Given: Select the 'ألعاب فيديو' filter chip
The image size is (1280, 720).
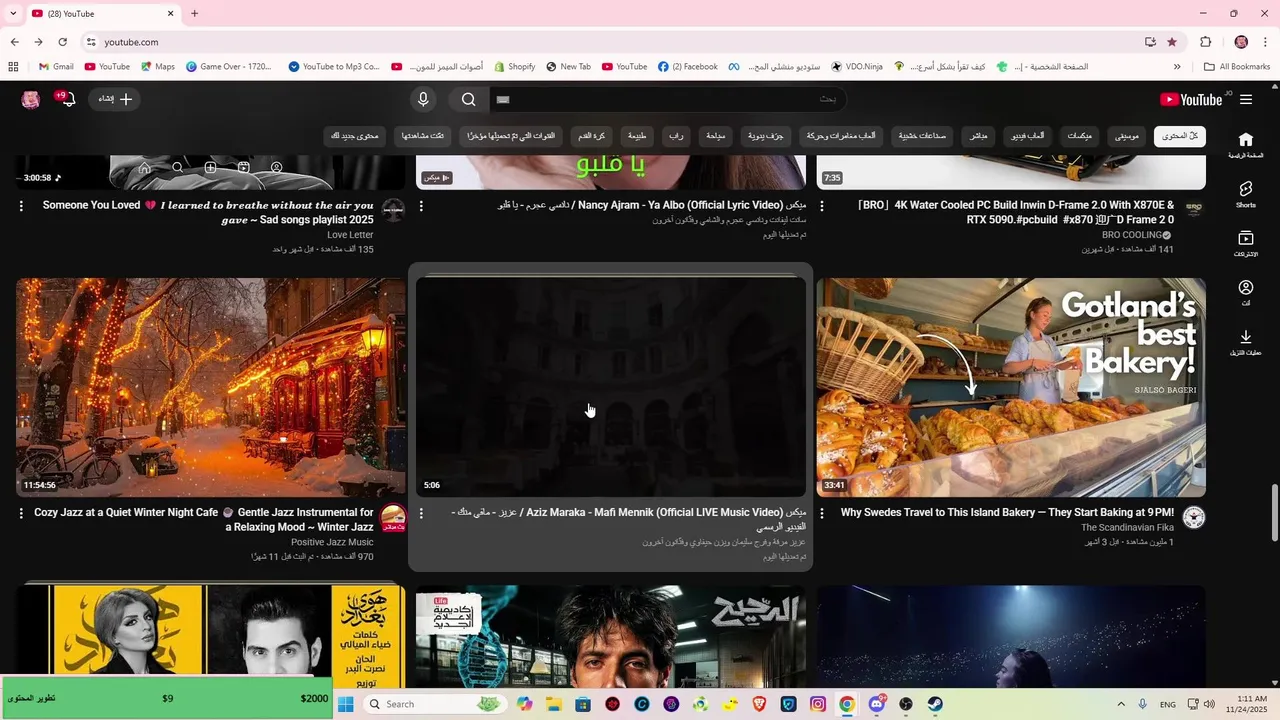Looking at the screenshot, I should 1027,136.
